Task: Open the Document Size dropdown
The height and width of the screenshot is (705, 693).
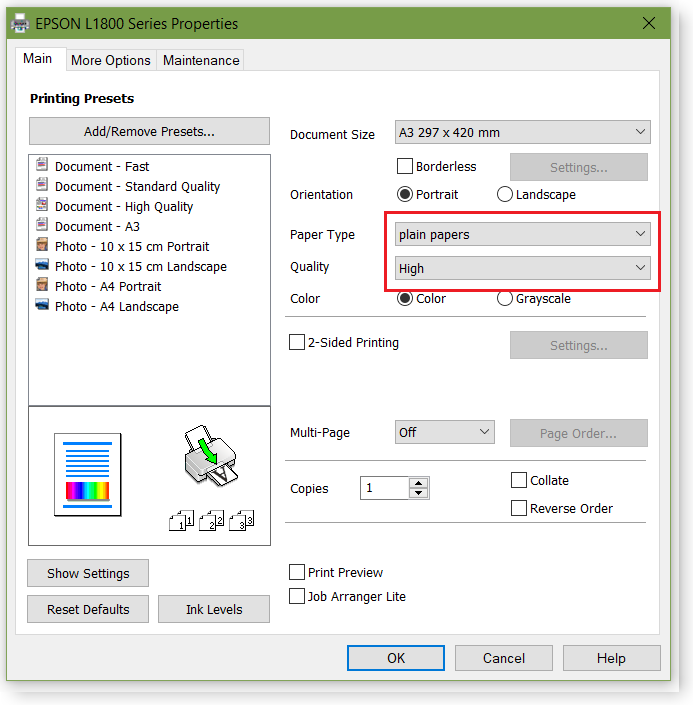Action: tap(523, 132)
